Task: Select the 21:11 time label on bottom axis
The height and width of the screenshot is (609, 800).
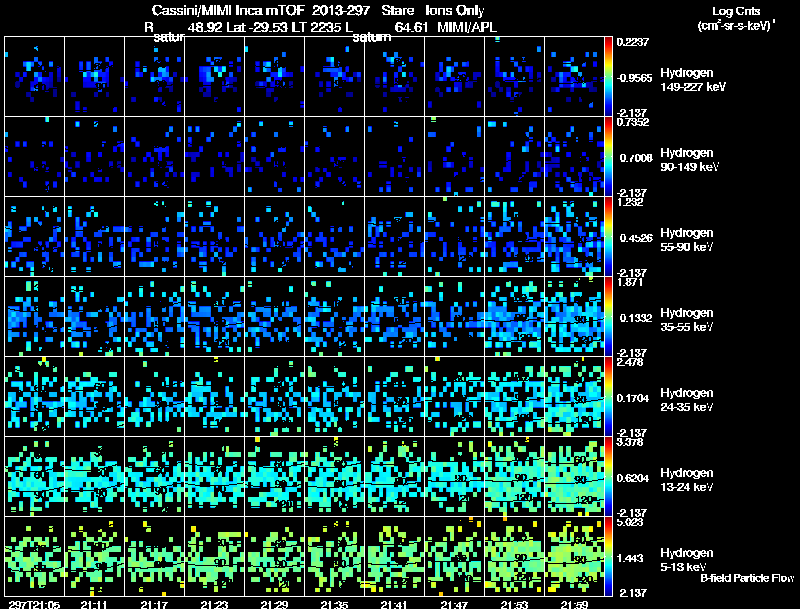Action: pos(95,603)
